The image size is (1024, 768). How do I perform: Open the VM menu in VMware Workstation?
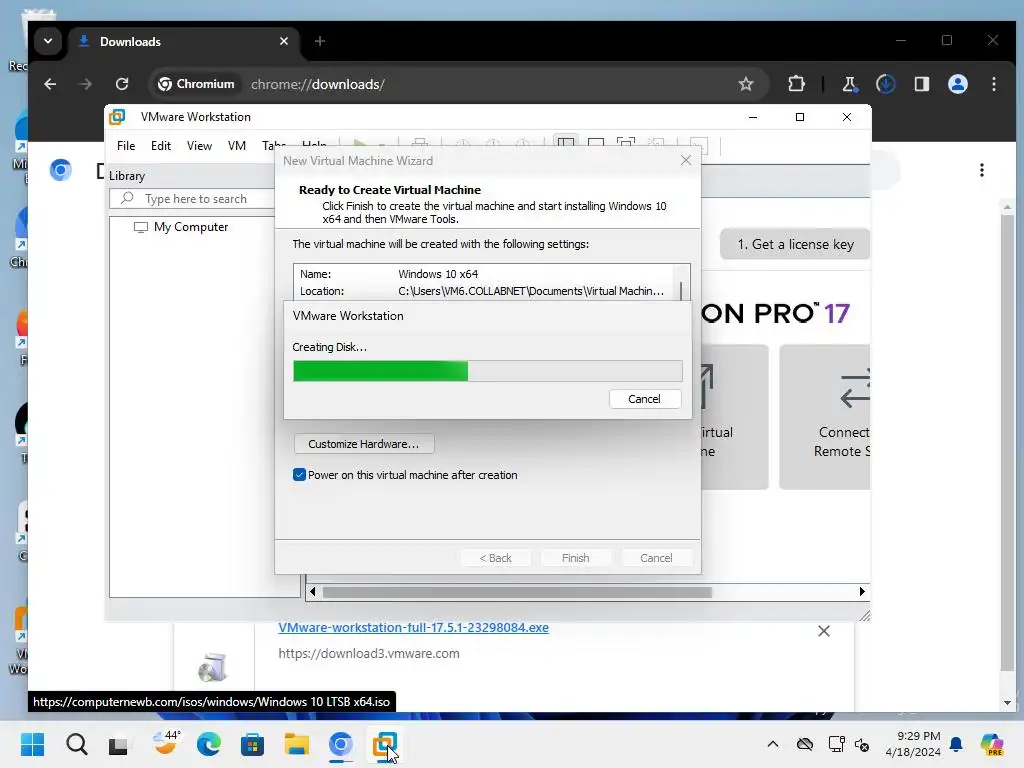click(x=236, y=146)
